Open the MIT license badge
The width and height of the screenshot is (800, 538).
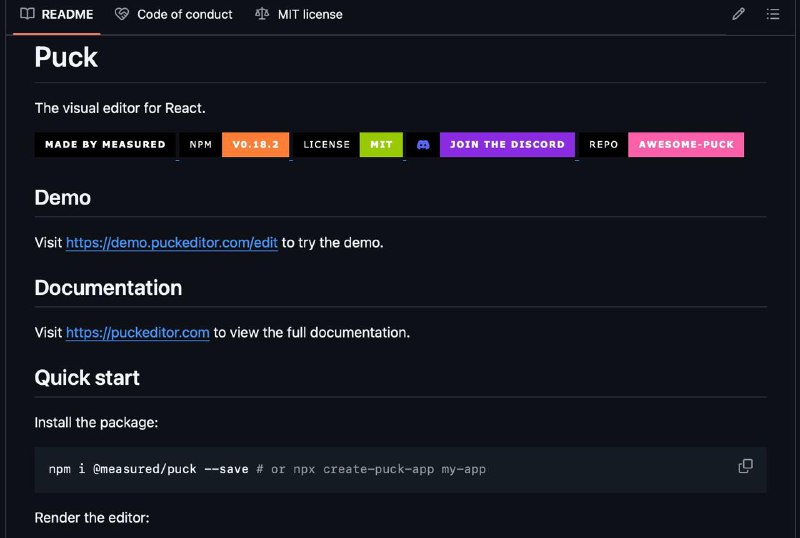pyautogui.click(x=348, y=144)
